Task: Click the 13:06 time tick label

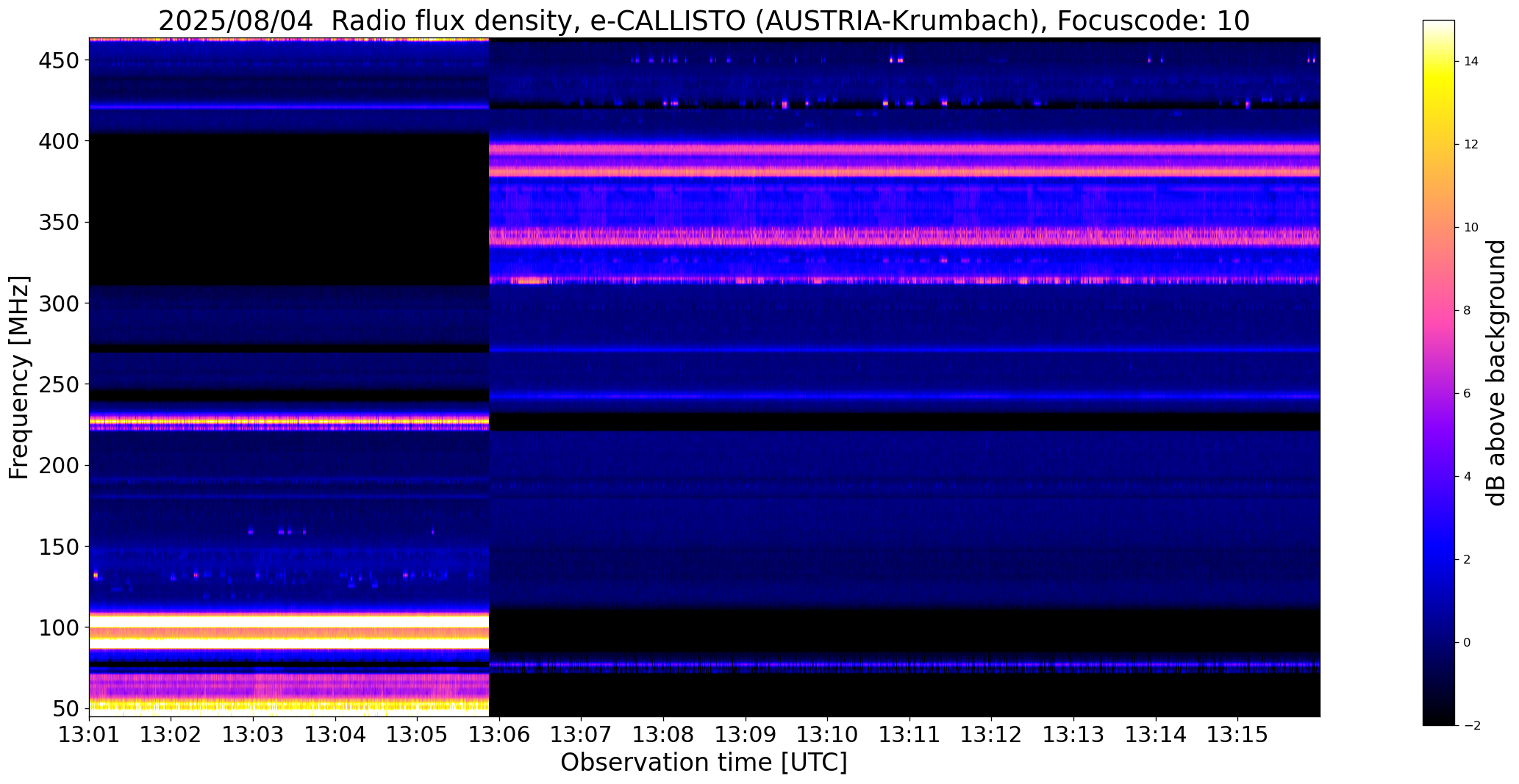Action: [499, 734]
